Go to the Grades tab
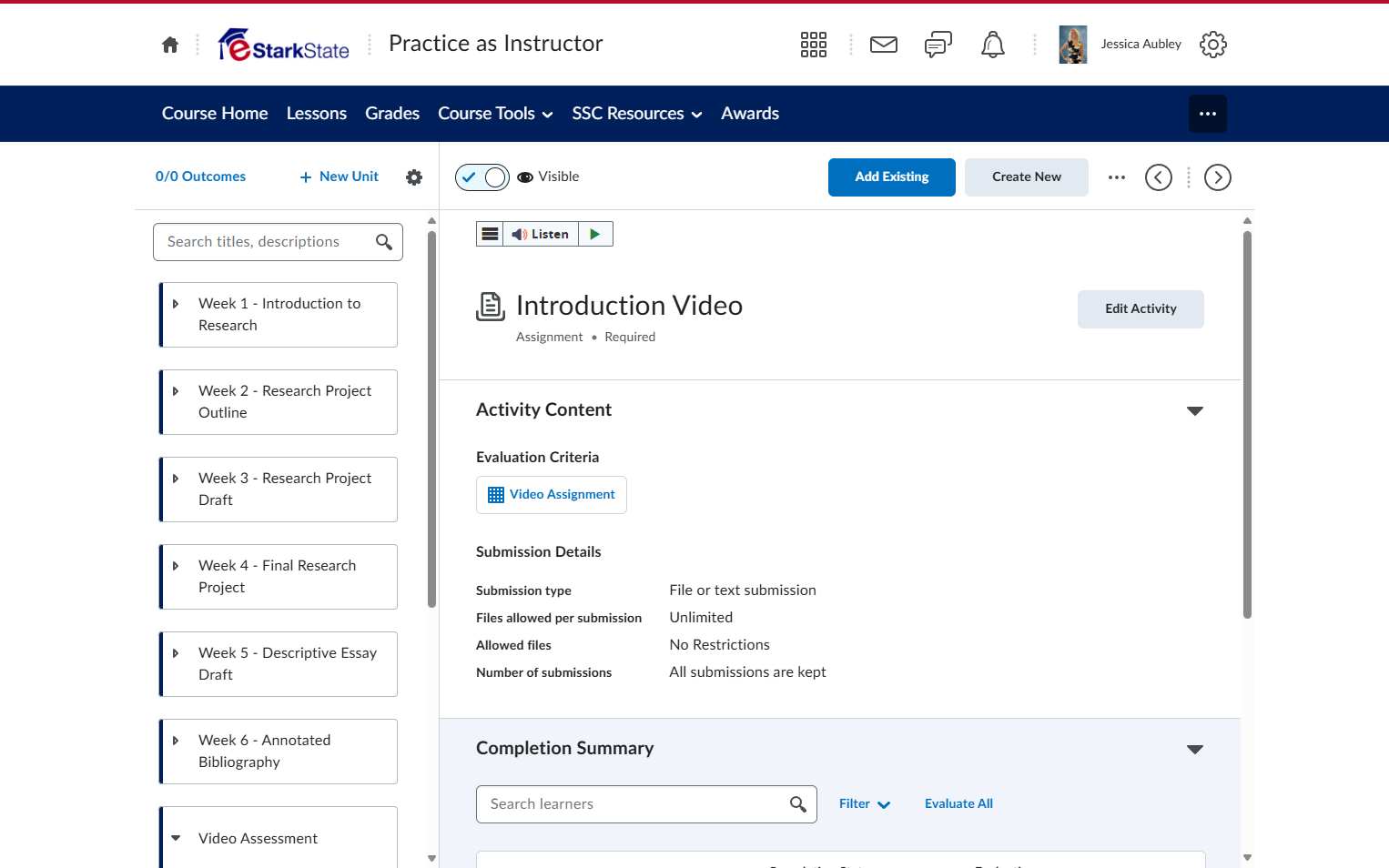The width and height of the screenshot is (1389, 868). (x=392, y=114)
